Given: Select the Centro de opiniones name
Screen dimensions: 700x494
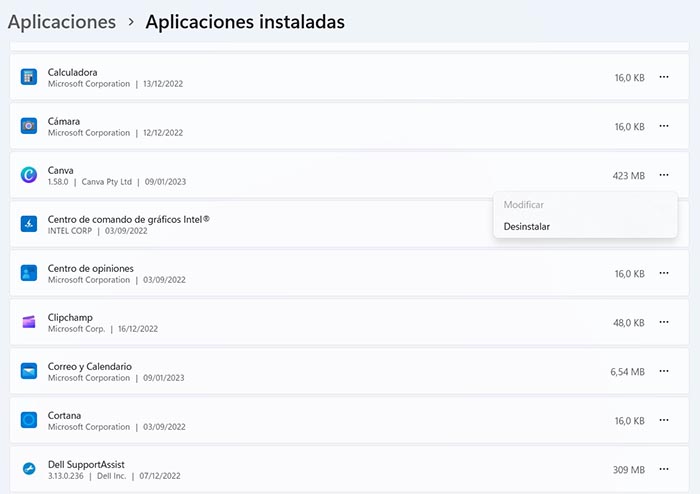Looking at the screenshot, I should coord(91,269).
